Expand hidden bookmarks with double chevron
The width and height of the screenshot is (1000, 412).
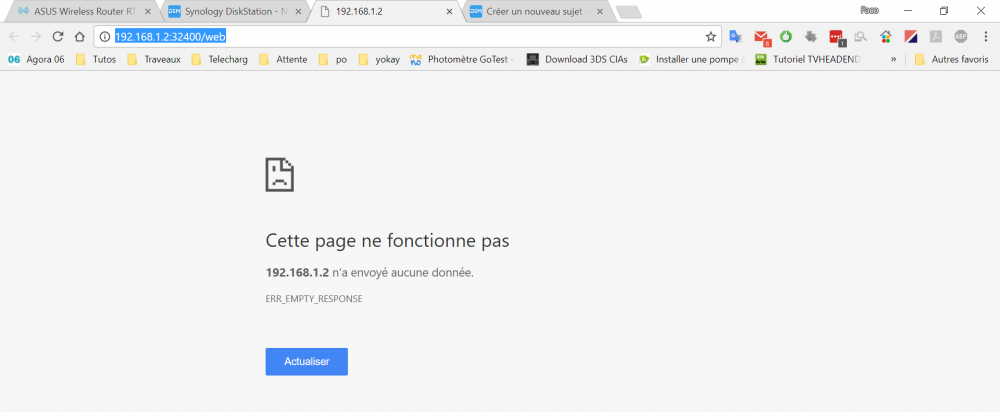tap(893, 59)
